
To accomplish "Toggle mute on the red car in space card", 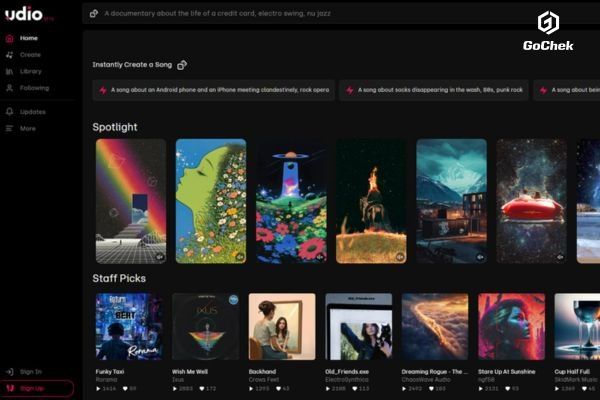I will (x=560, y=257).
